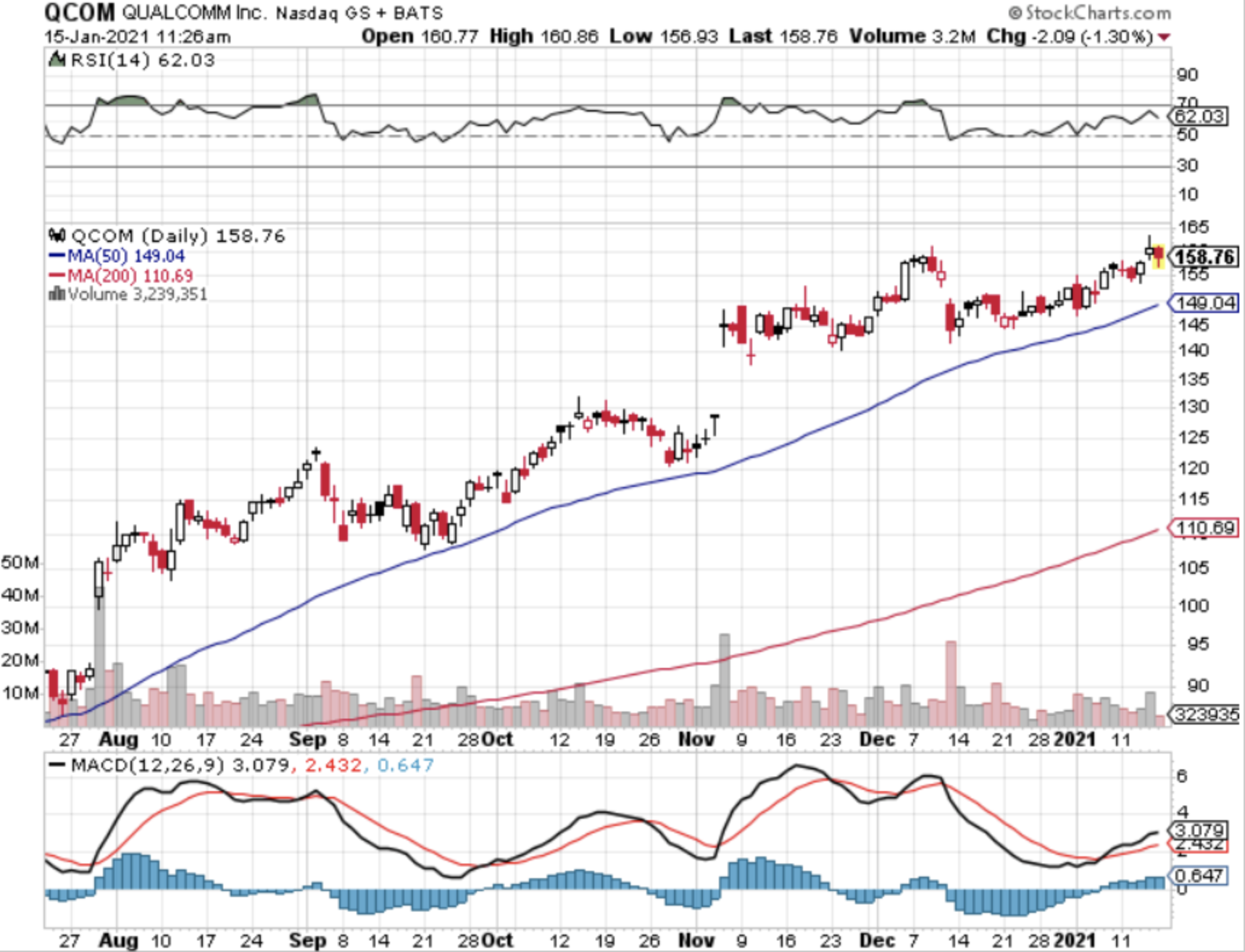Click the 20M label on the volume axis

tap(20, 660)
